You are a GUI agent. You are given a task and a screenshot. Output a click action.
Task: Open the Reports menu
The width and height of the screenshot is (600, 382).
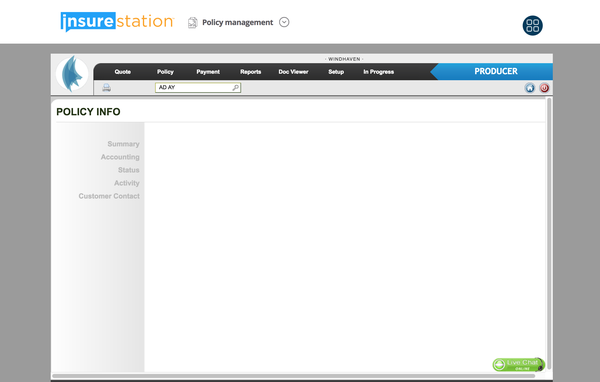(251, 72)
